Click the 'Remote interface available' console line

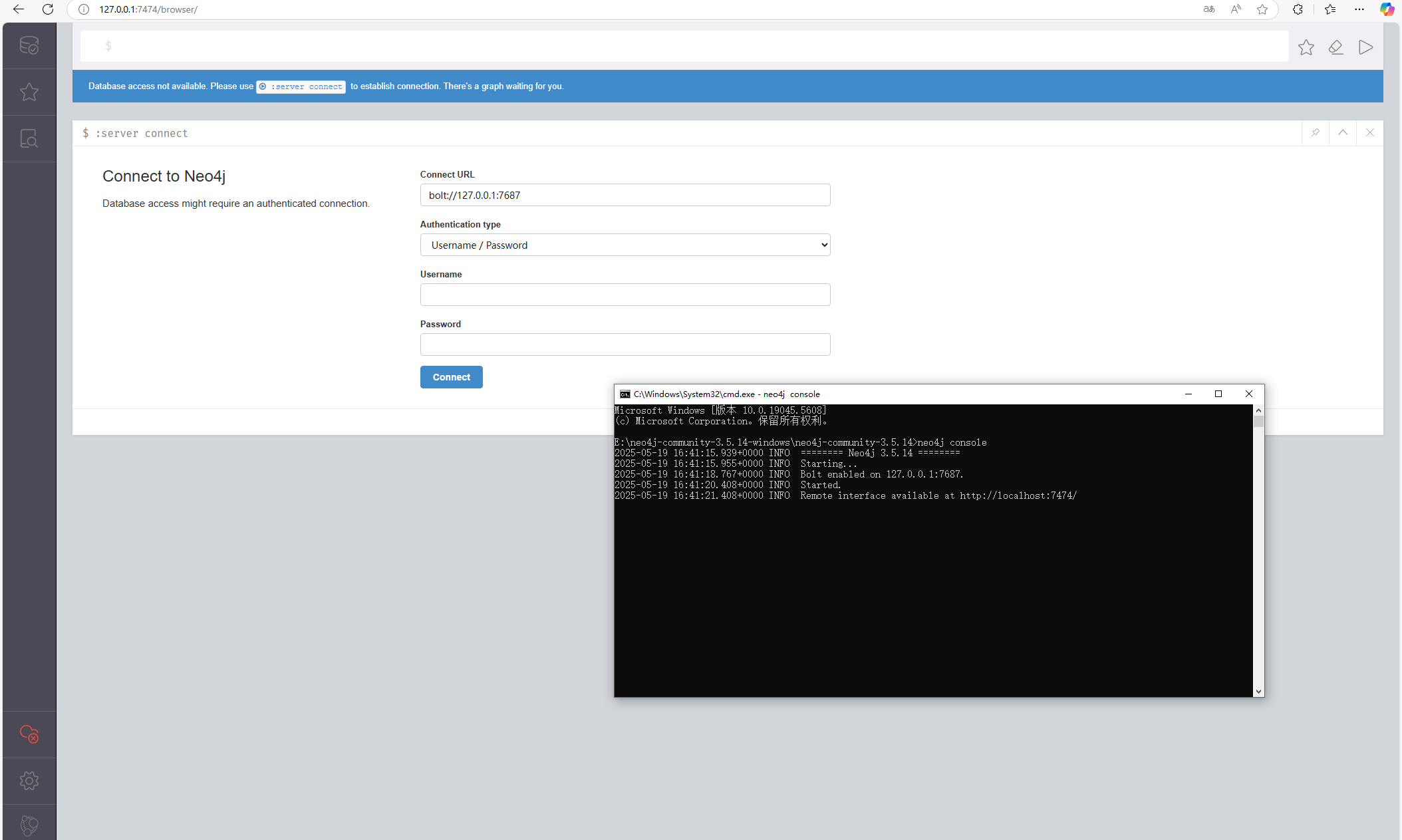tap(846, 495)
